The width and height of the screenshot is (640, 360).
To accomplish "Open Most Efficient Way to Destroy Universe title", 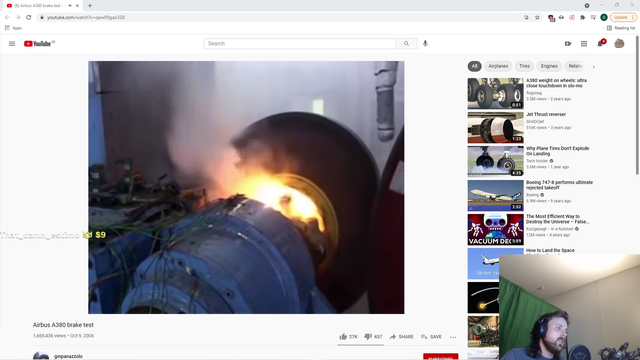I will point(558,219).
